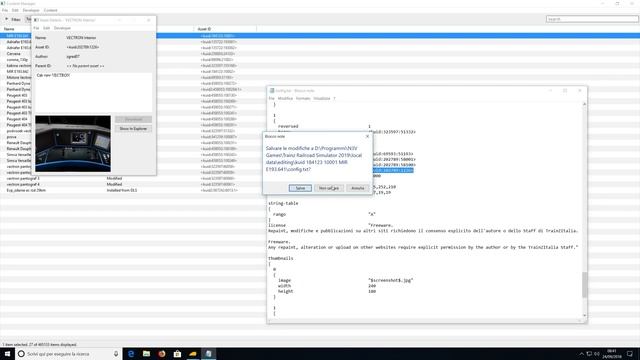Open the Content menu in Content Manager

[51, 10]
